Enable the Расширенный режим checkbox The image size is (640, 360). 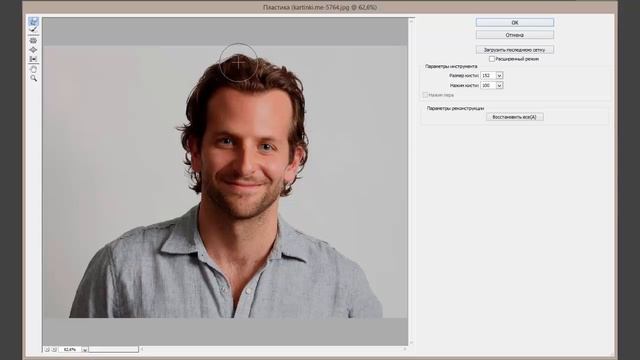click(492, 59)
